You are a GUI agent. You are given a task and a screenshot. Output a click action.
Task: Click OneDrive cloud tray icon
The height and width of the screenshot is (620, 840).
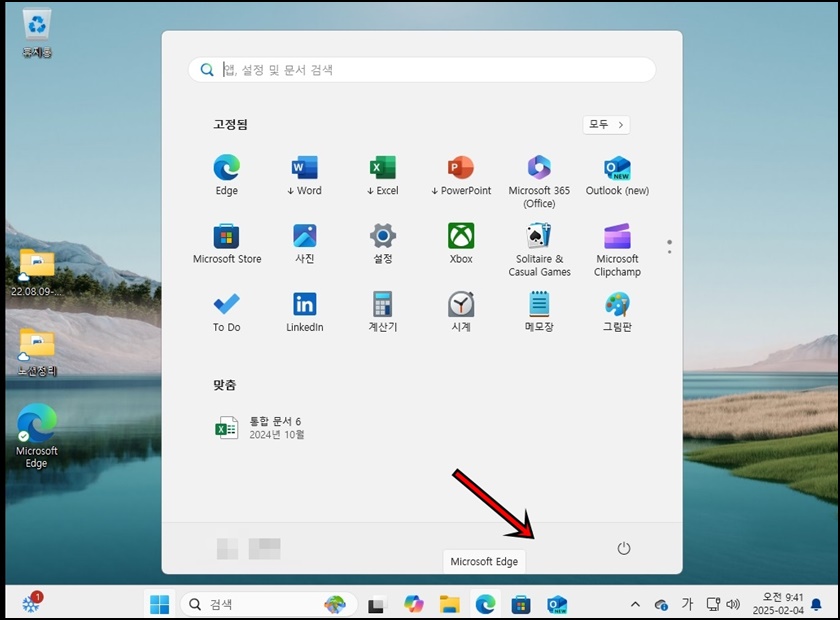(661, 604)
